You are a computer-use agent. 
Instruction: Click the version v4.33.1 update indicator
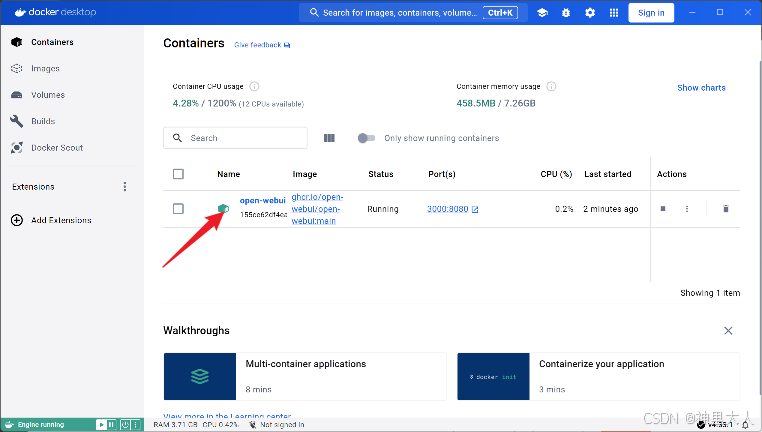(x=714, y=425)
